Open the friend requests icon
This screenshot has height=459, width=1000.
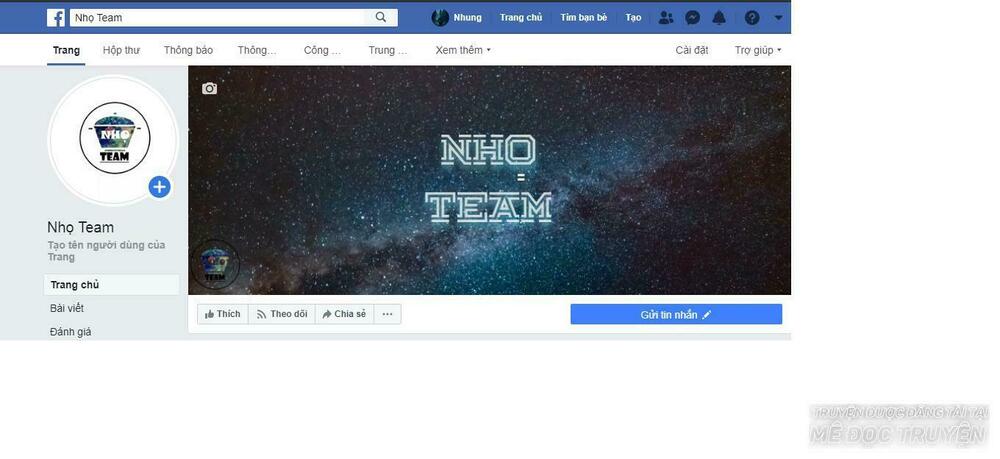click(665, 17)
